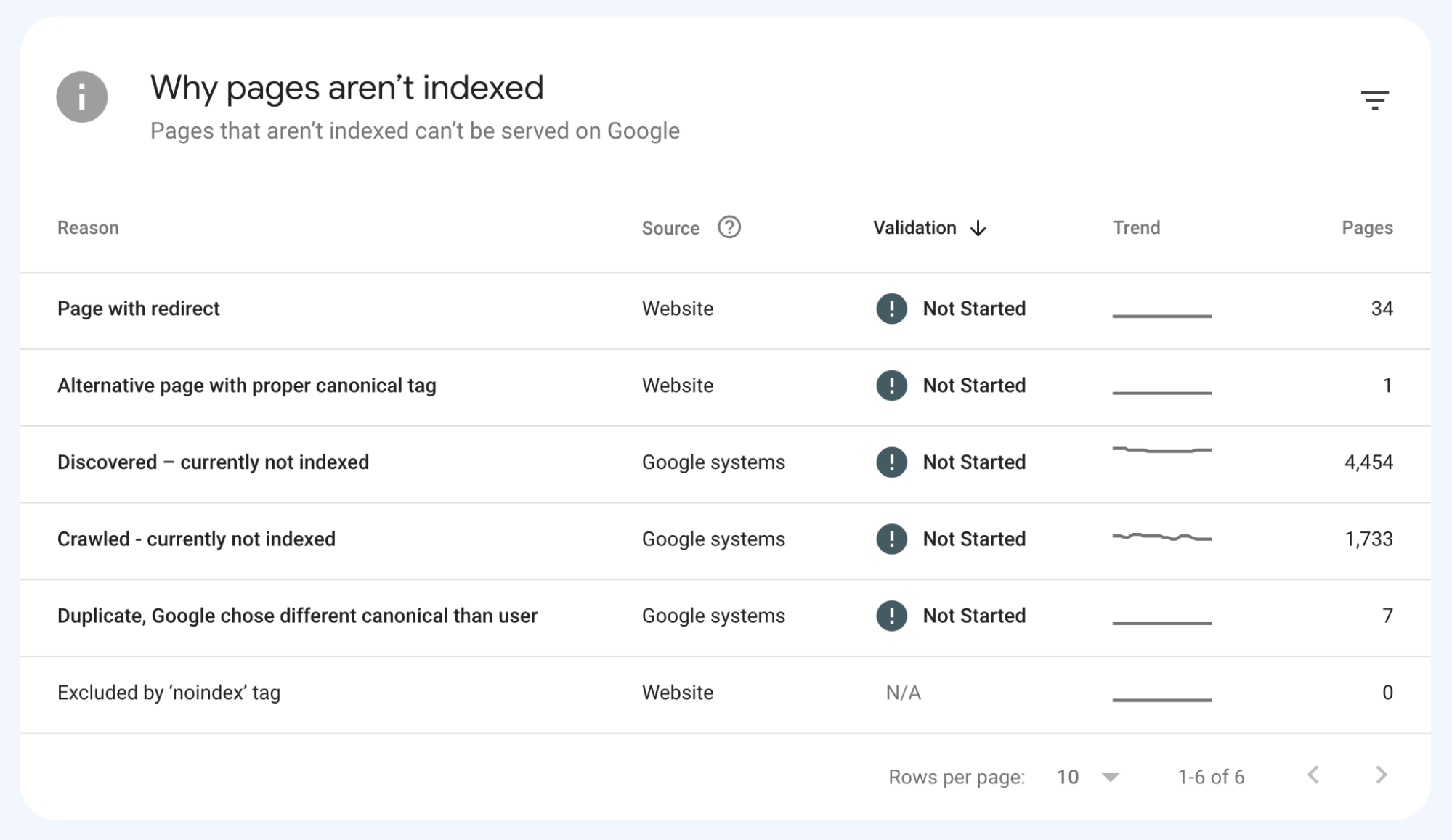Screen dimensions: 1452x840
Task: Click the Source column help icon
Action: [x=729, y=227]
